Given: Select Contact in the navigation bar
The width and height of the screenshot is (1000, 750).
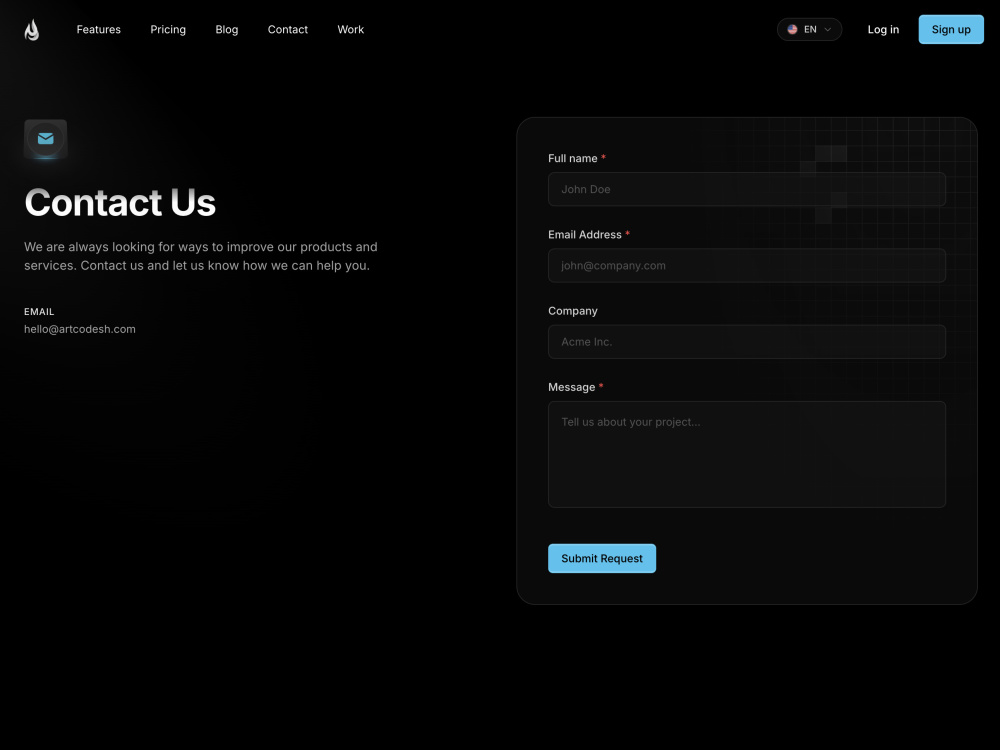Looking at the screenshot, I should [x=288, y=29].
